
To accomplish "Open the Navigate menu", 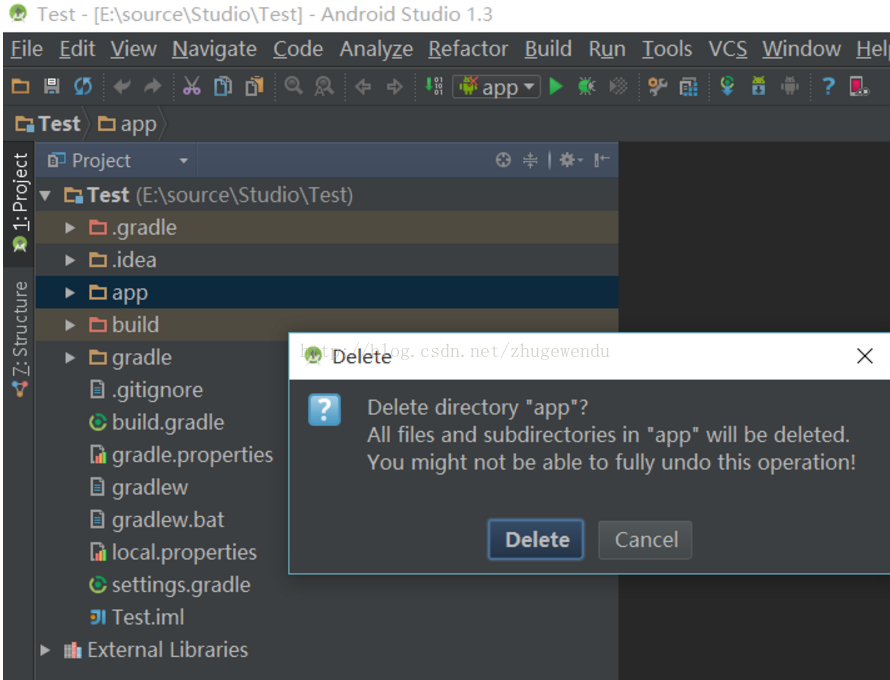I will (x=215, y=49).
